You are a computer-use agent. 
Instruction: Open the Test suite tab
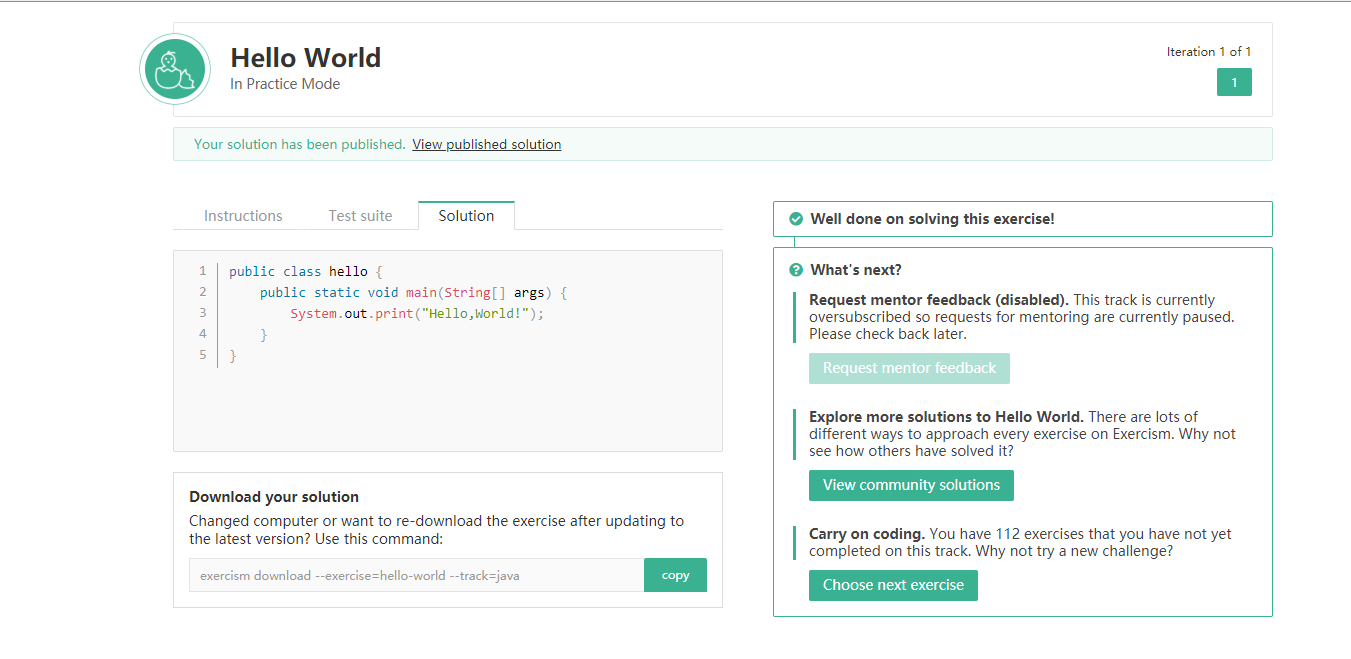pyautogui.click(x=360, y=216)
